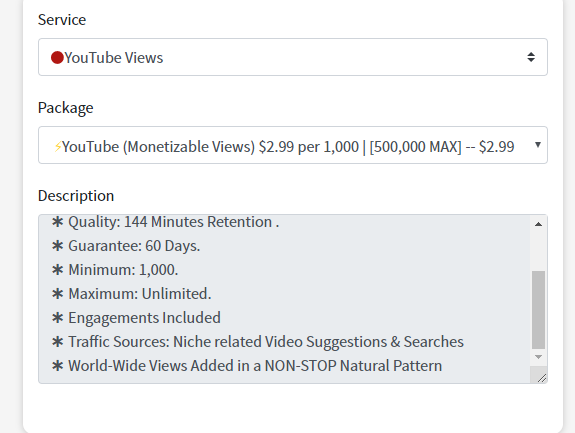The height and width of the screenshot is (433, 575).
Task: Open the Package dropdown with Monetizable Views
Action: click(293, 145)
